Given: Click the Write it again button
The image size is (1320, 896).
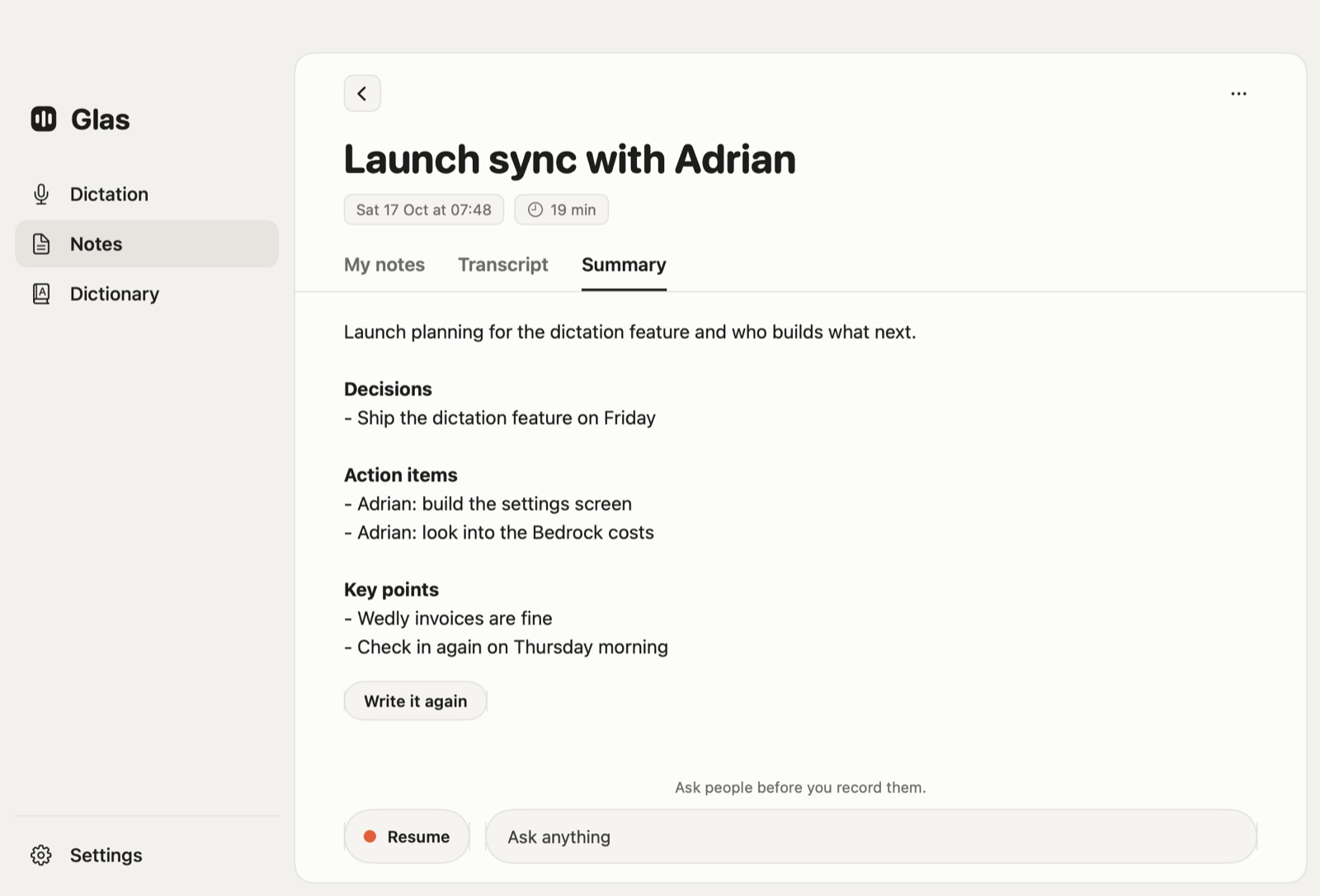Looking at the screenshot, I should 416,700.
